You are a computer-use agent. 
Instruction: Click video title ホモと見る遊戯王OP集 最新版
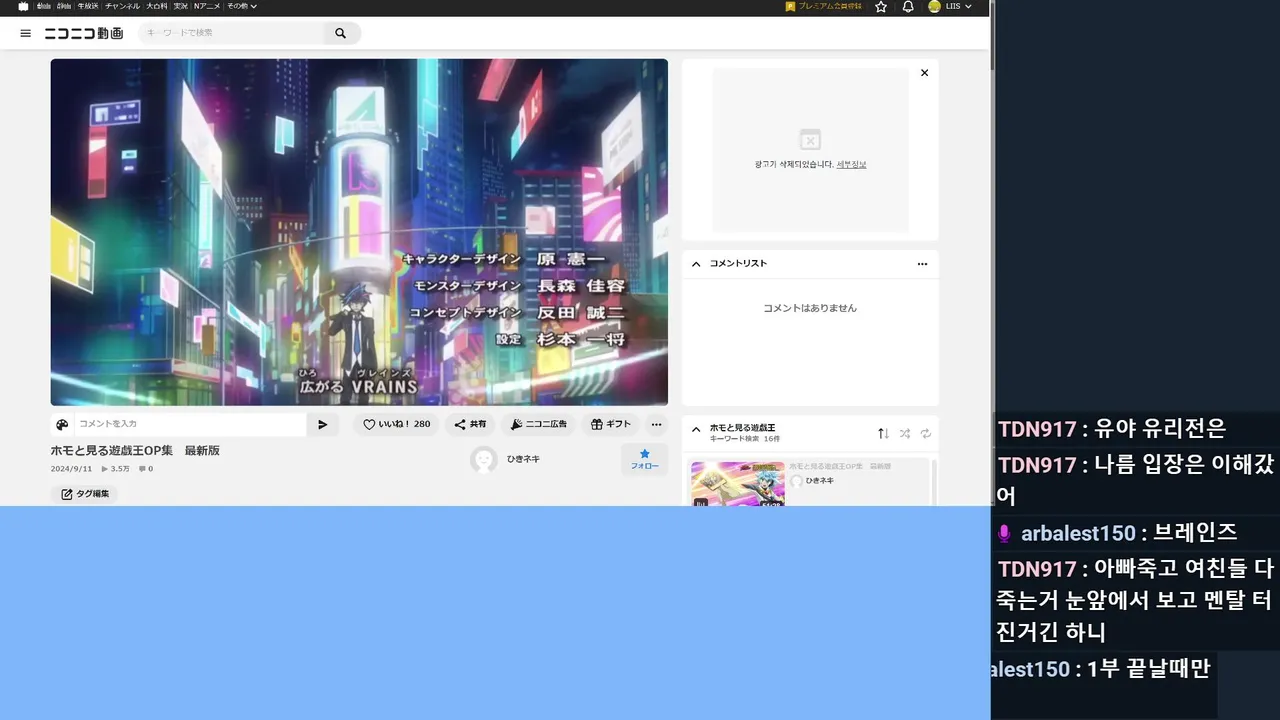(135, 451)
